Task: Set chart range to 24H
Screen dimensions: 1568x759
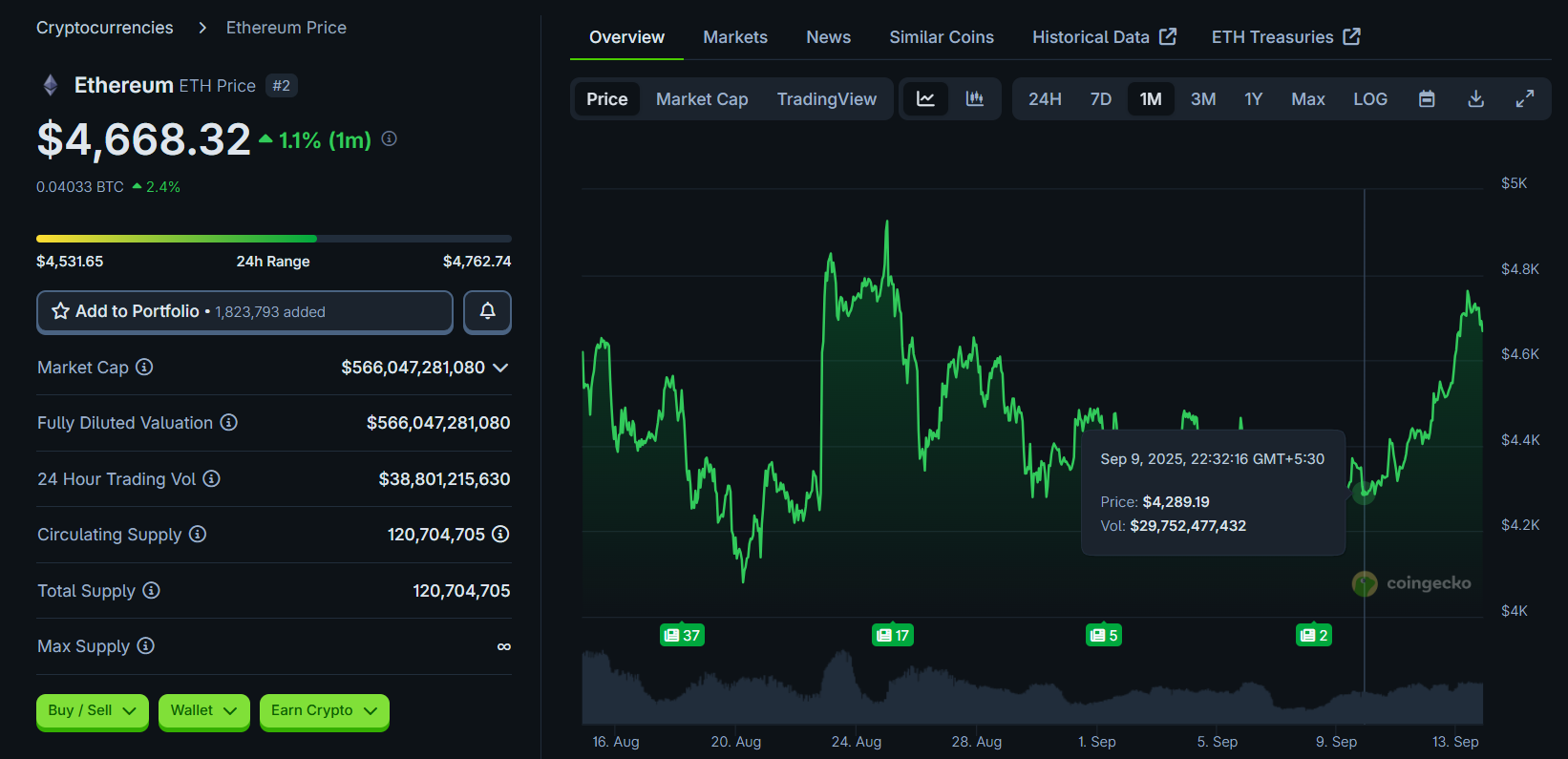Action: (1045, 99)
